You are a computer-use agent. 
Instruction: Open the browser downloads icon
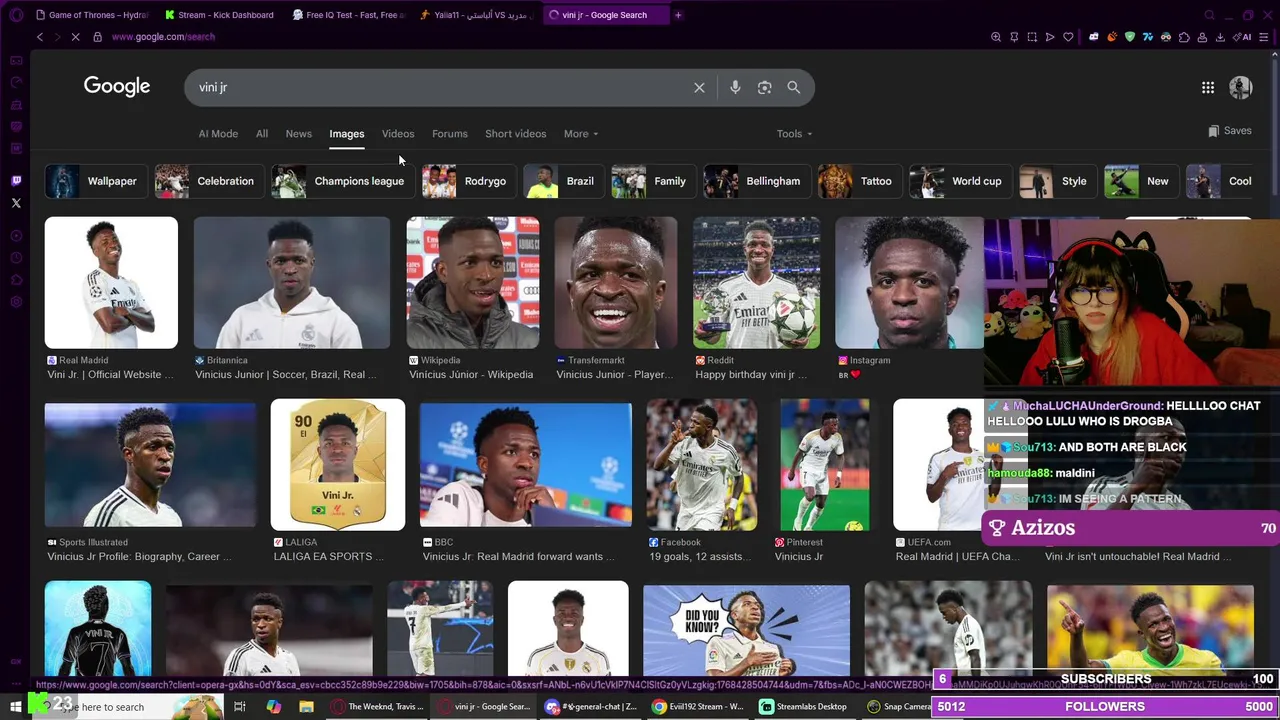click(1220, 37)
